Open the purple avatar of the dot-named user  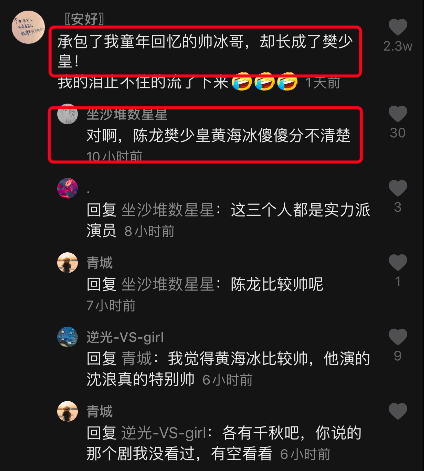pos(68,188)
